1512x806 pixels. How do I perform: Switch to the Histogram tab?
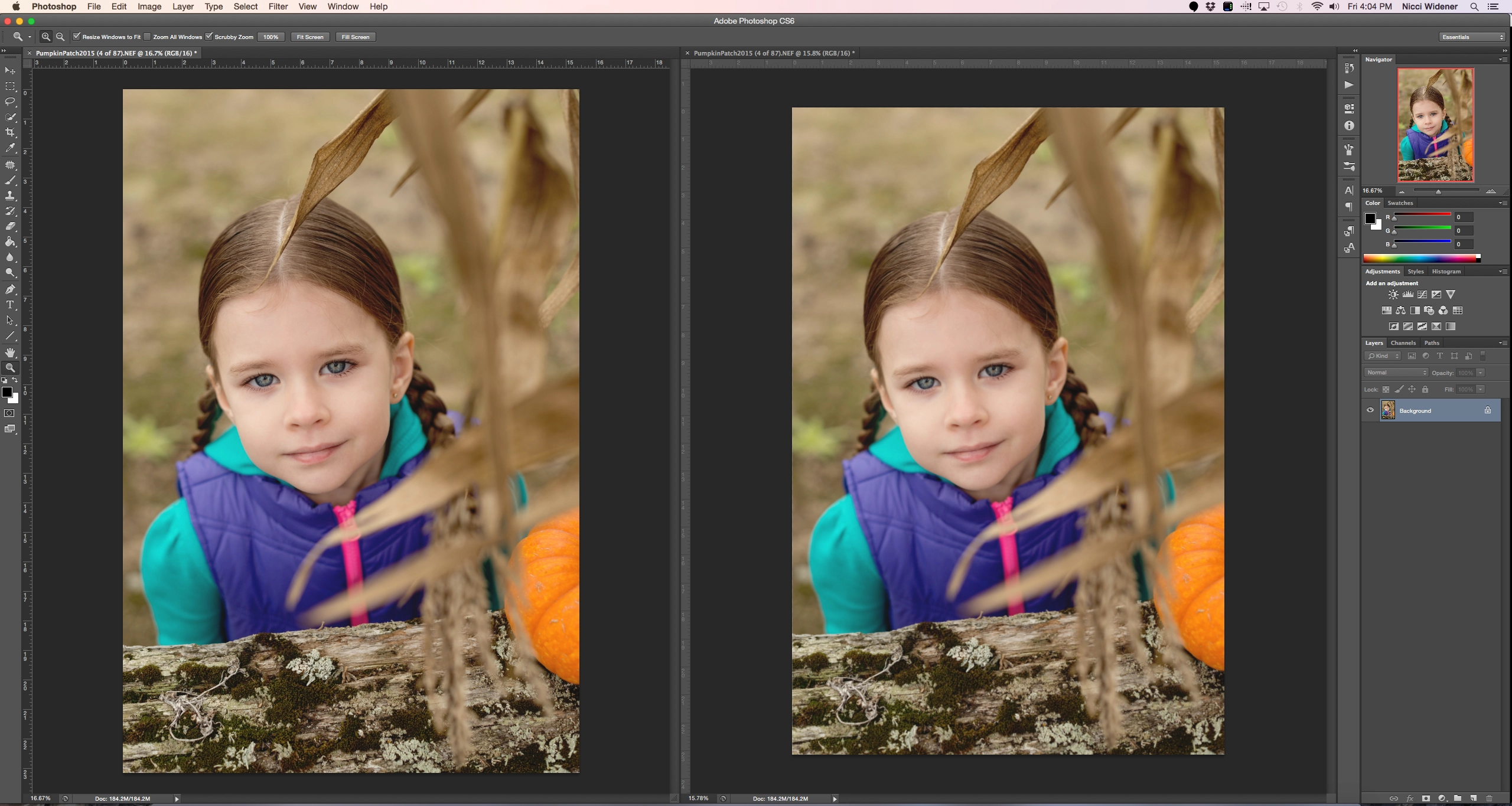click(x=1446, y=272)
